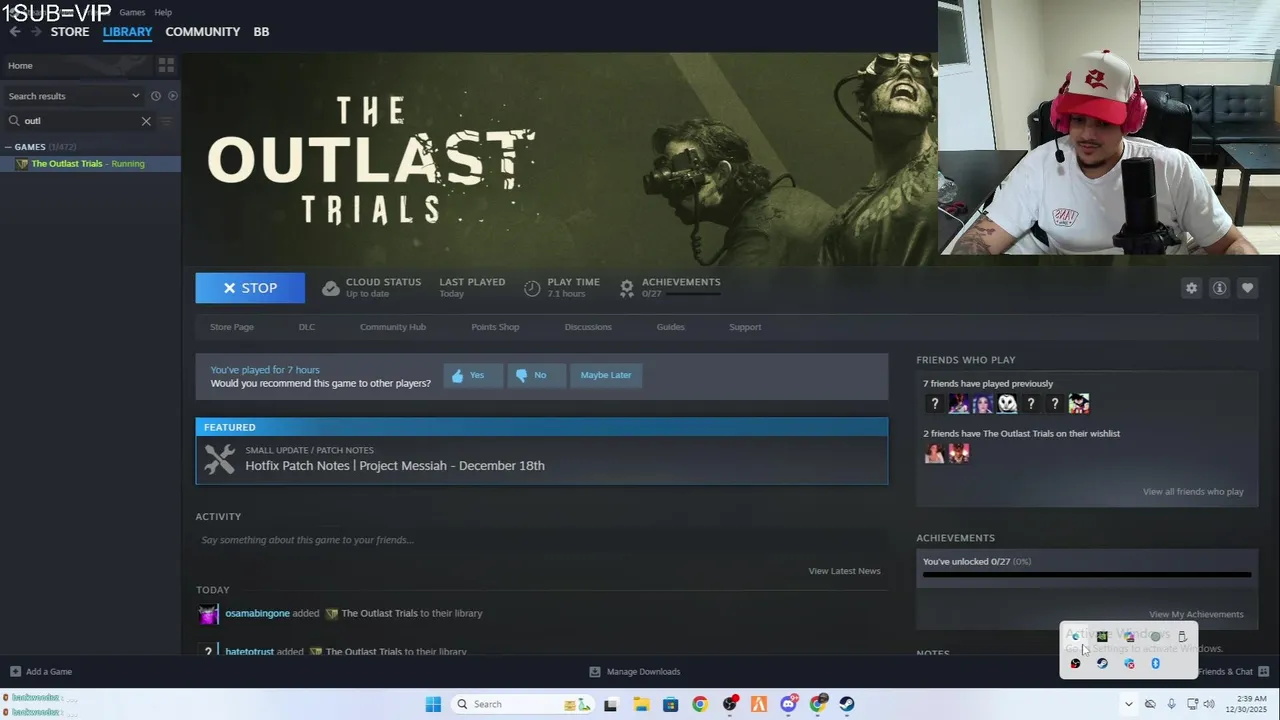This screenshot has width=1280, height=720.
Task: Add game to favorites with heart icon
Action: pos(1247,288)
